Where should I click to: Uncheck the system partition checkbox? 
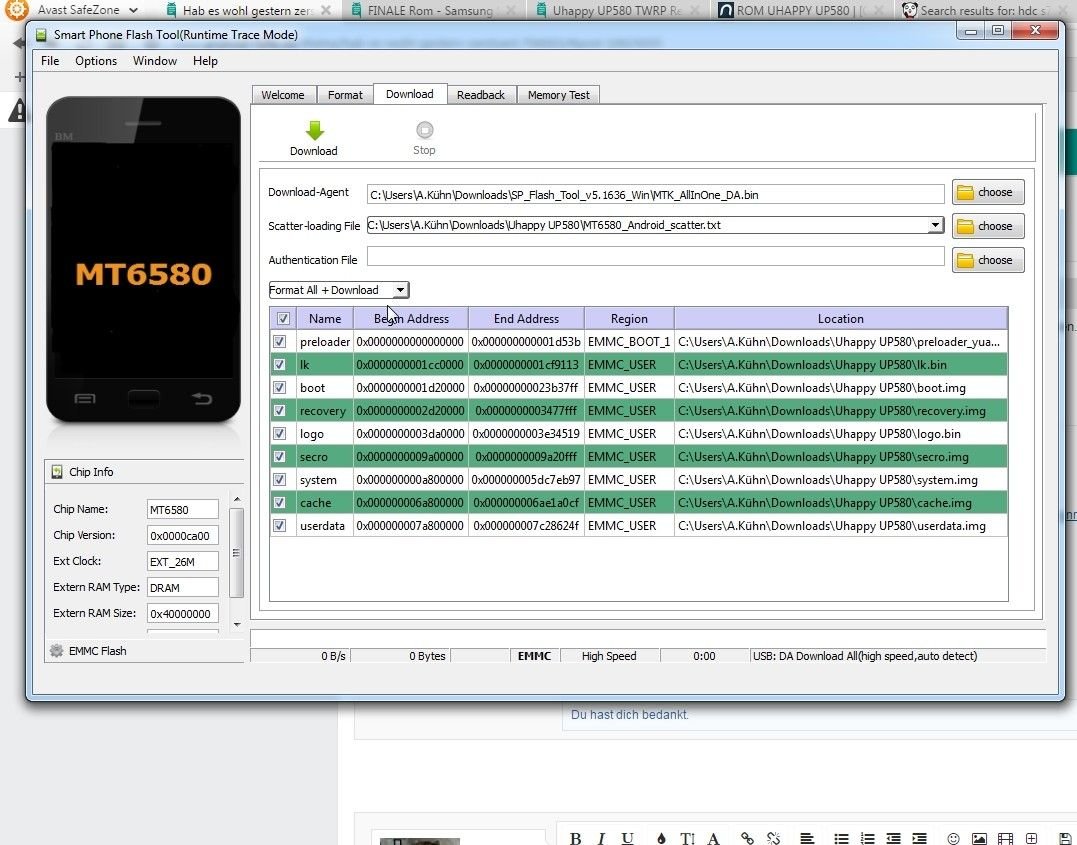point(280,480)
